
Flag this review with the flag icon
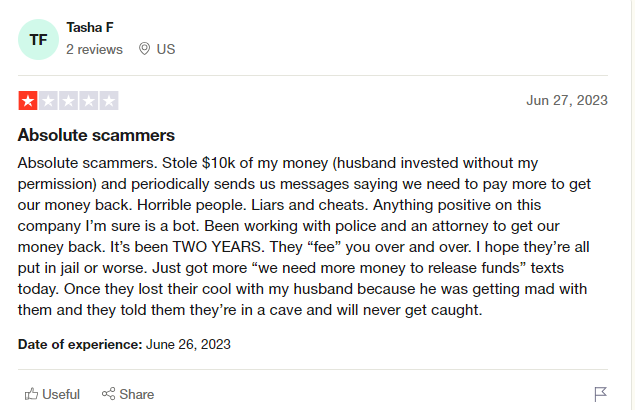(600, 394)
